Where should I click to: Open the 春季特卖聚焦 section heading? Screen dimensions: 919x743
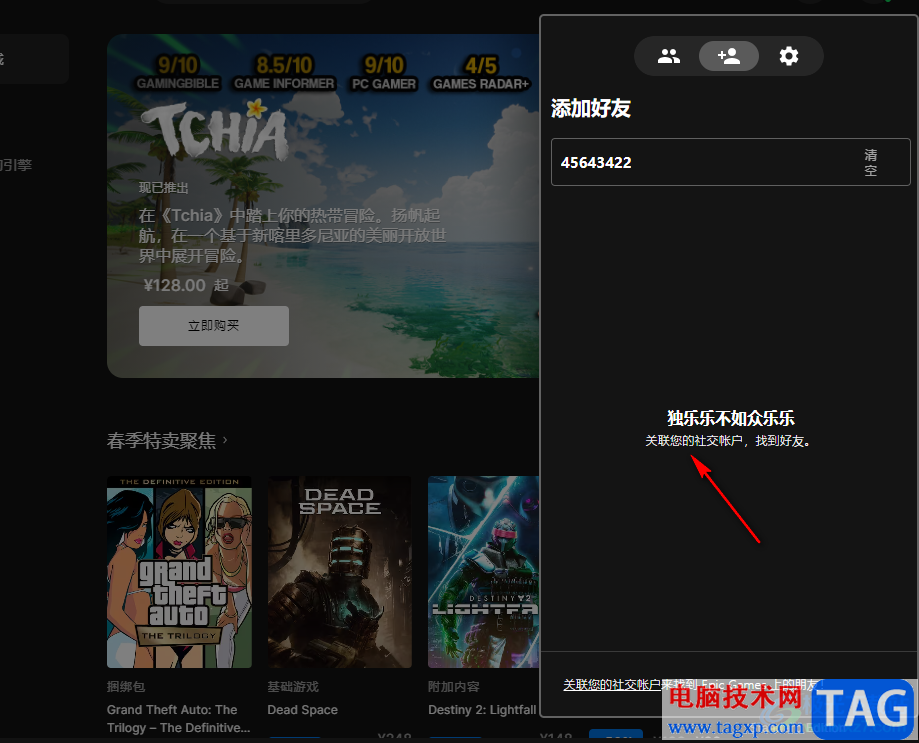[x=161, y=440]
